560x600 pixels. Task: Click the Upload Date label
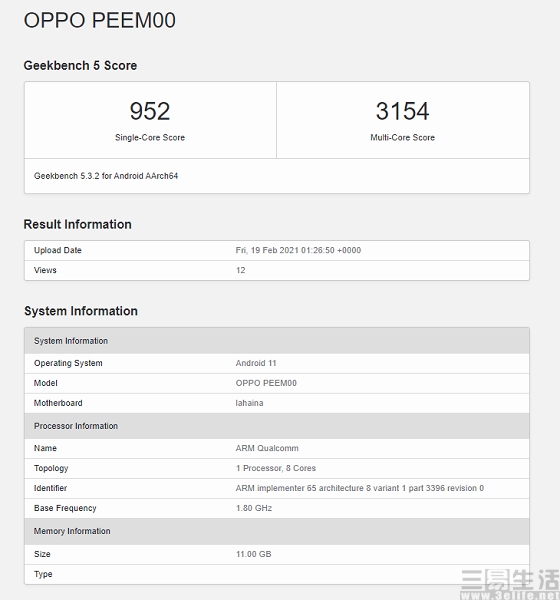point(58,250)
